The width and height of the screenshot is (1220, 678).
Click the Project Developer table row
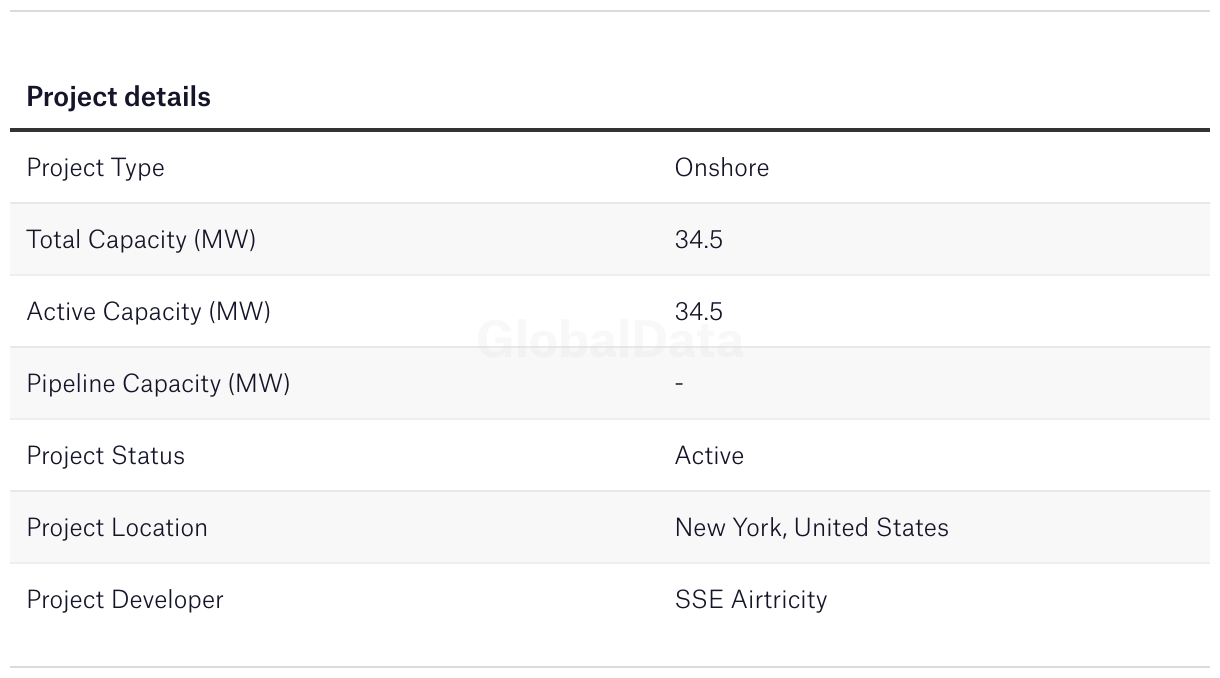610,599
